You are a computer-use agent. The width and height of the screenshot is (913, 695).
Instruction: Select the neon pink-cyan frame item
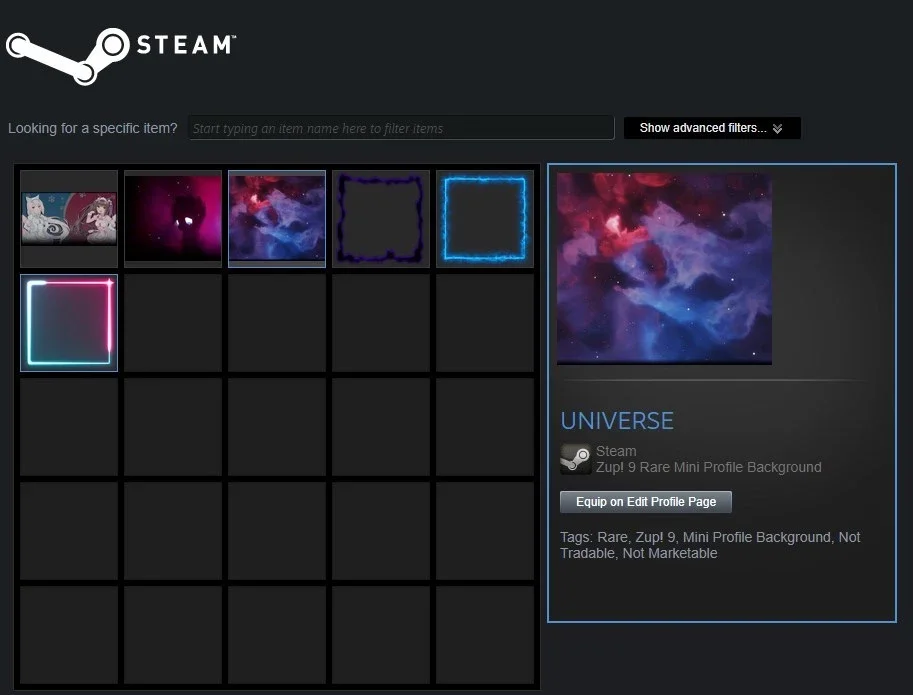(69, 322)
